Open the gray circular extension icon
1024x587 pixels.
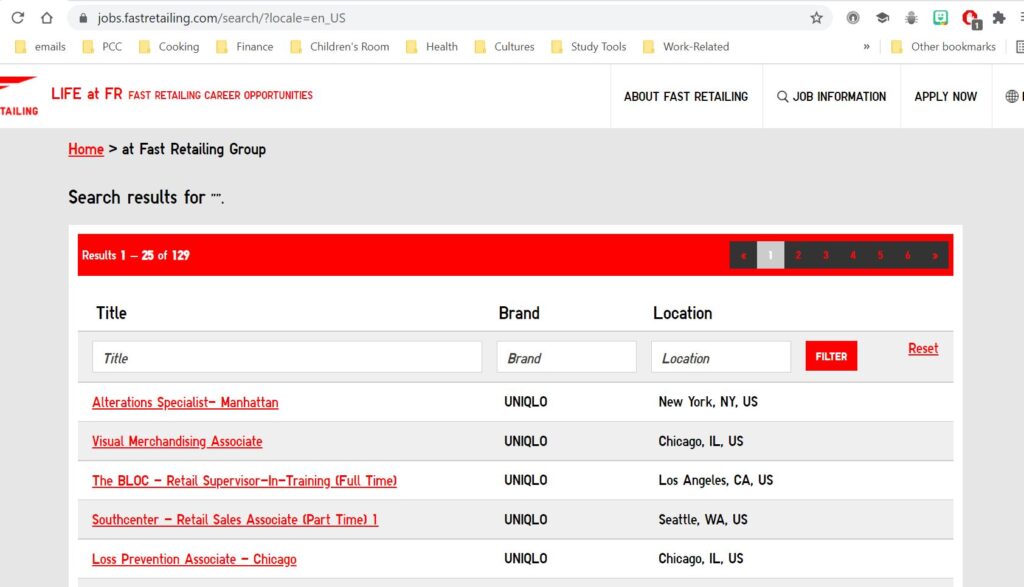(853, 18)
